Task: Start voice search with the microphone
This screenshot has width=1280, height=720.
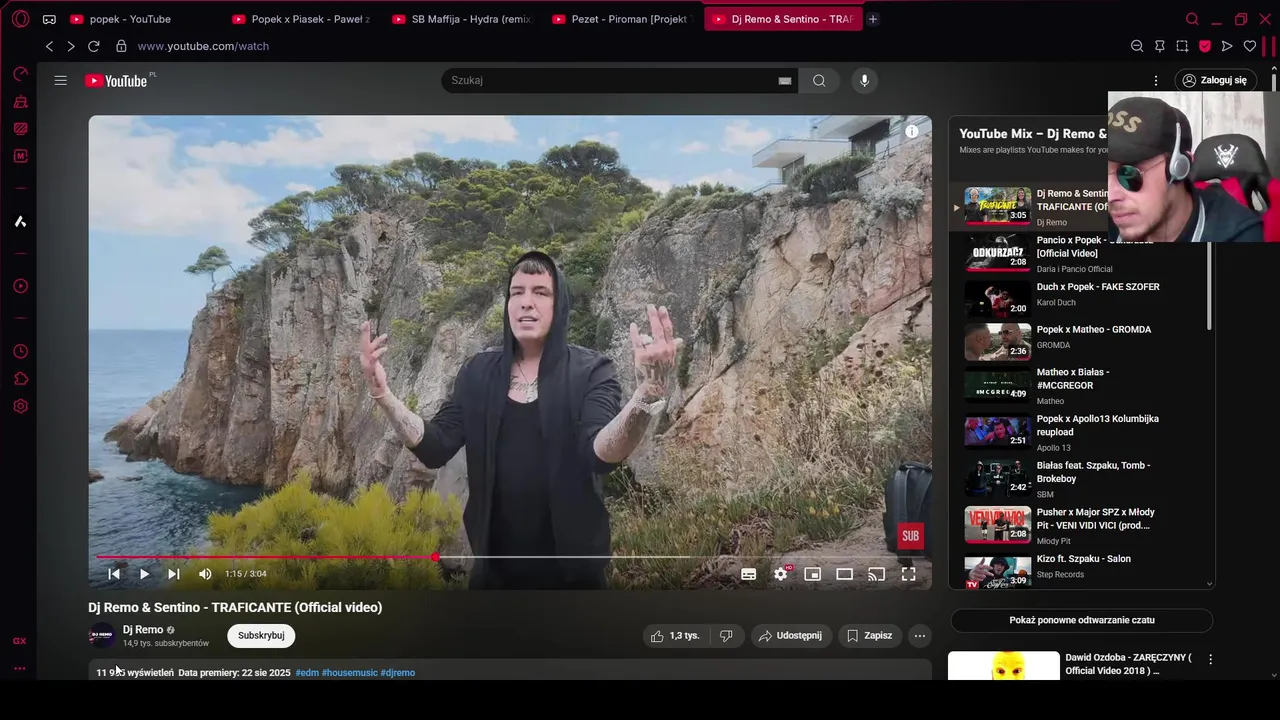Action: [865, 80]
